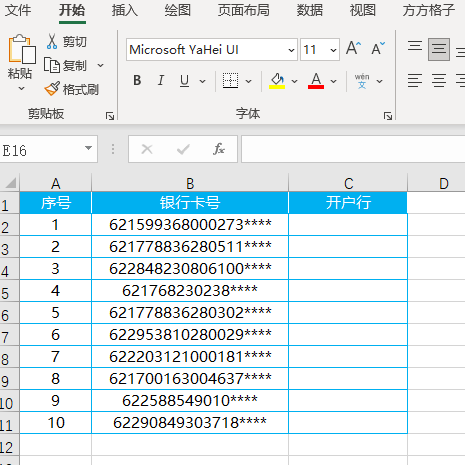Viewport: 465px width, 465px height.
Task: Expand the Copy options dropdown
Action: pos(100,65)
